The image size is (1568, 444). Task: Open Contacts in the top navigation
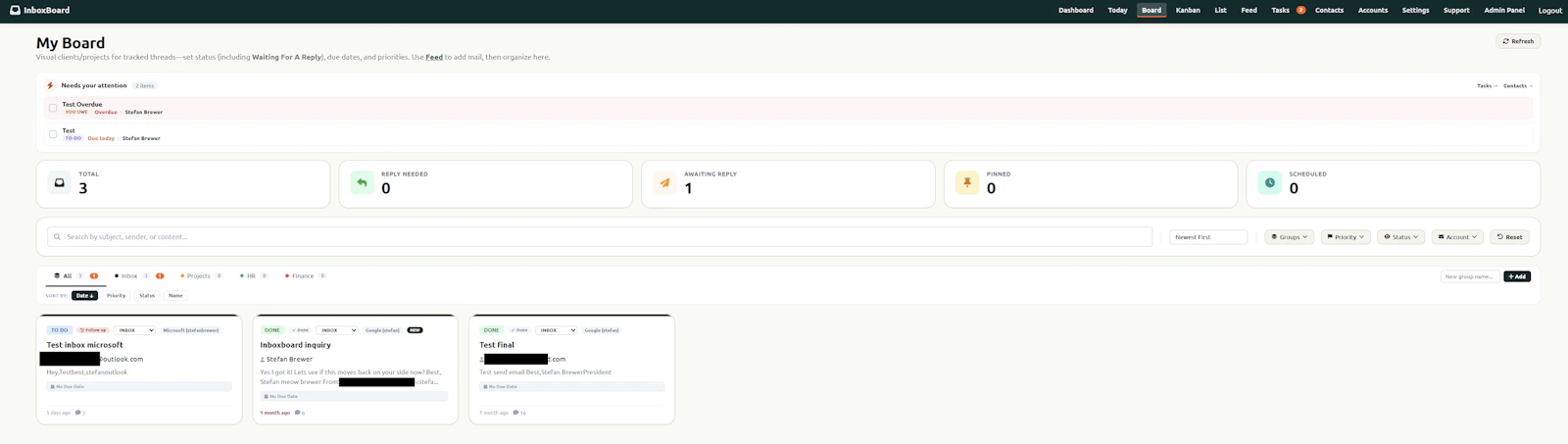coord(1329,10)
